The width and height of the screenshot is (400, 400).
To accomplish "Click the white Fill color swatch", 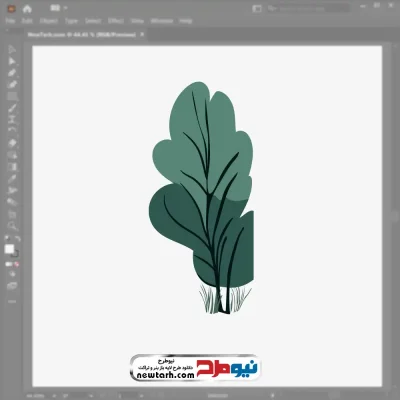I will coord(9,249).
